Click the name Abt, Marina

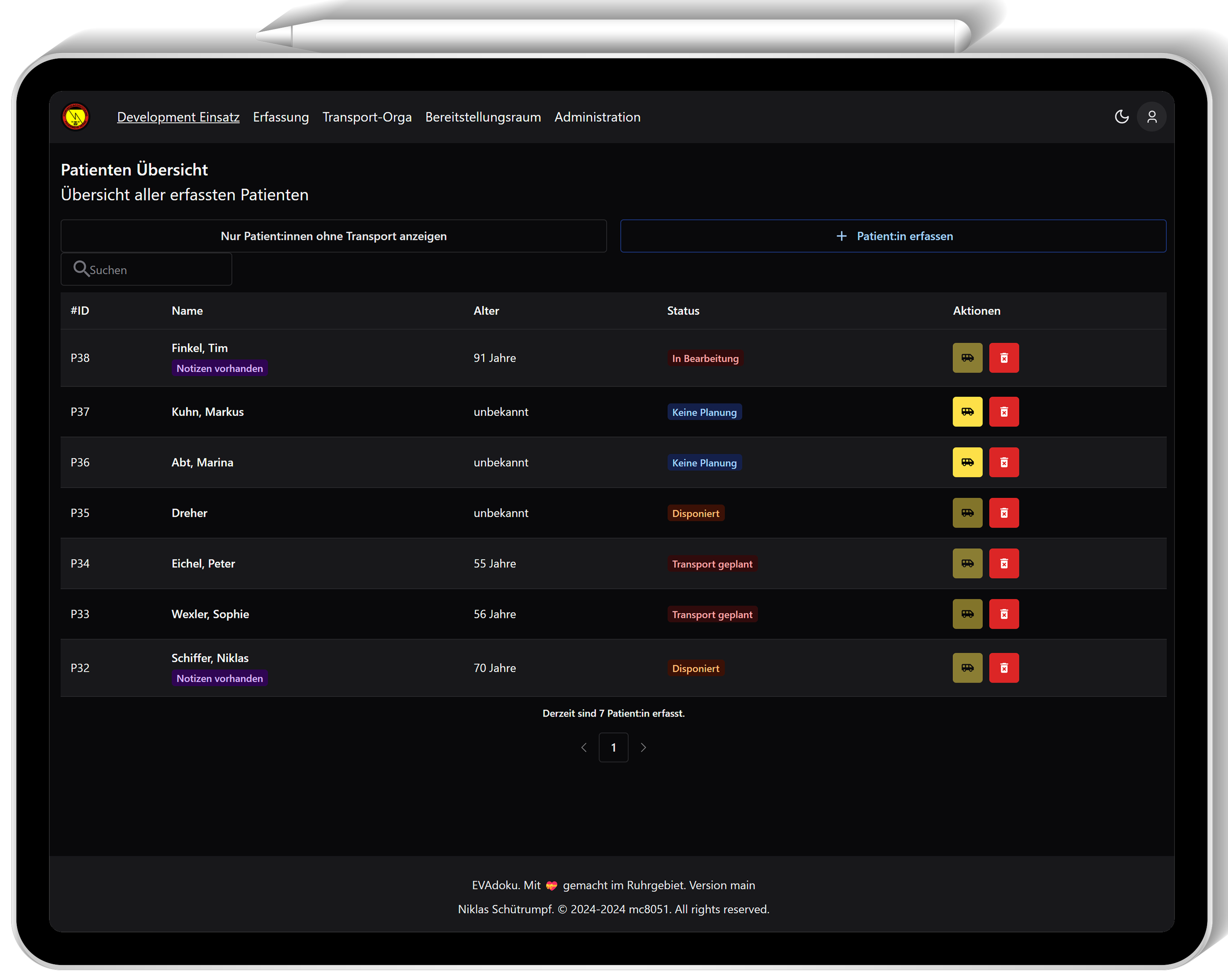(202, 462)
